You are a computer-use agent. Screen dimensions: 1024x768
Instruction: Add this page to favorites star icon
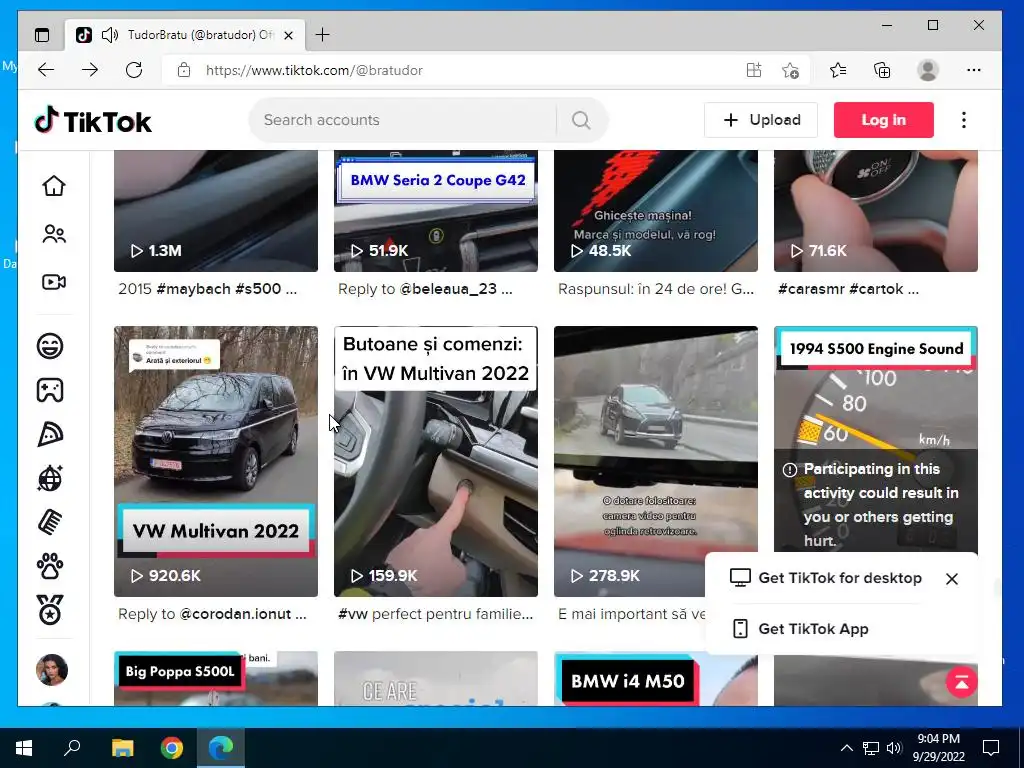[x=790, y=70]
